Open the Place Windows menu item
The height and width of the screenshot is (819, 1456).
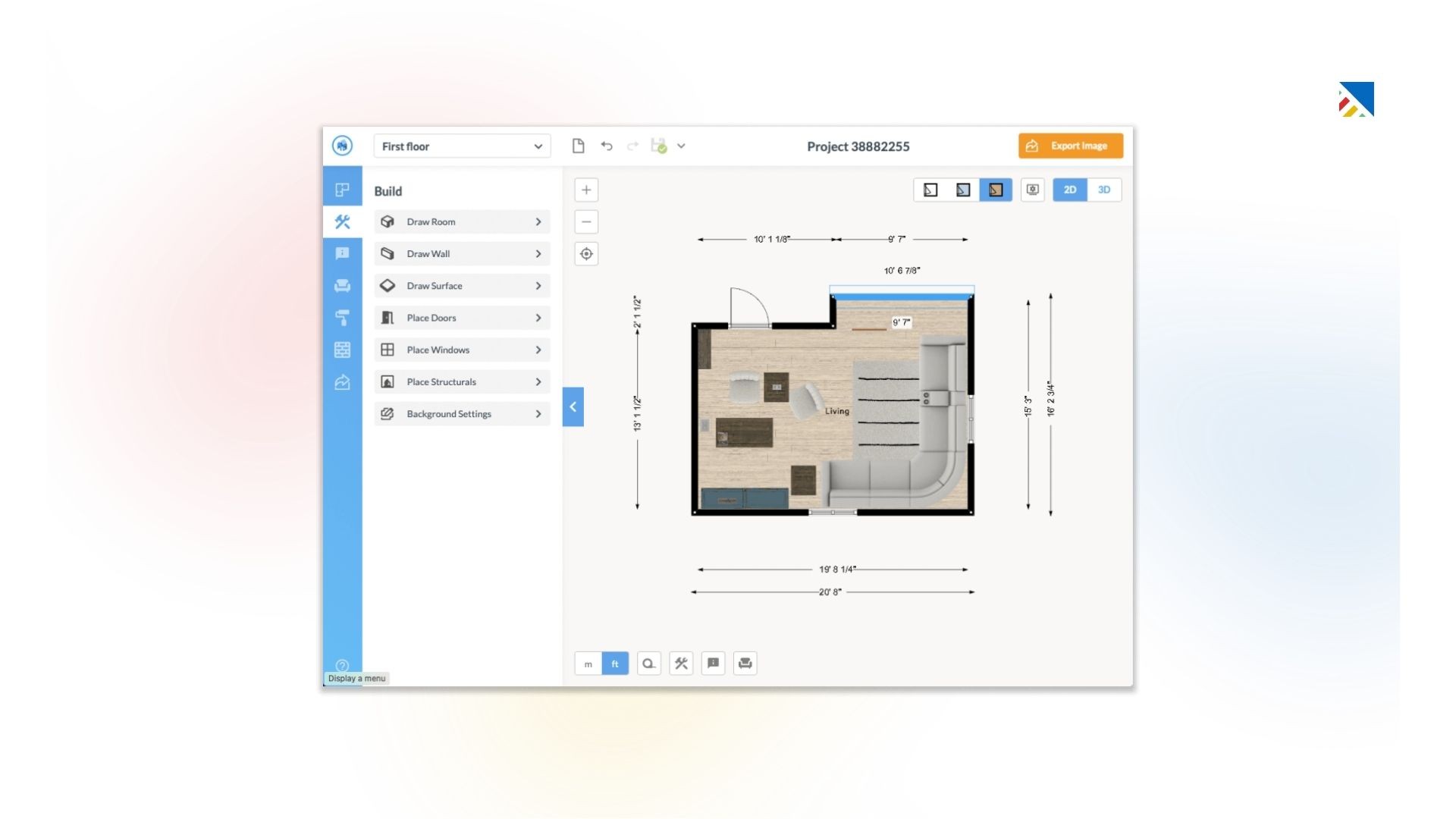click(x=462, y=350)
